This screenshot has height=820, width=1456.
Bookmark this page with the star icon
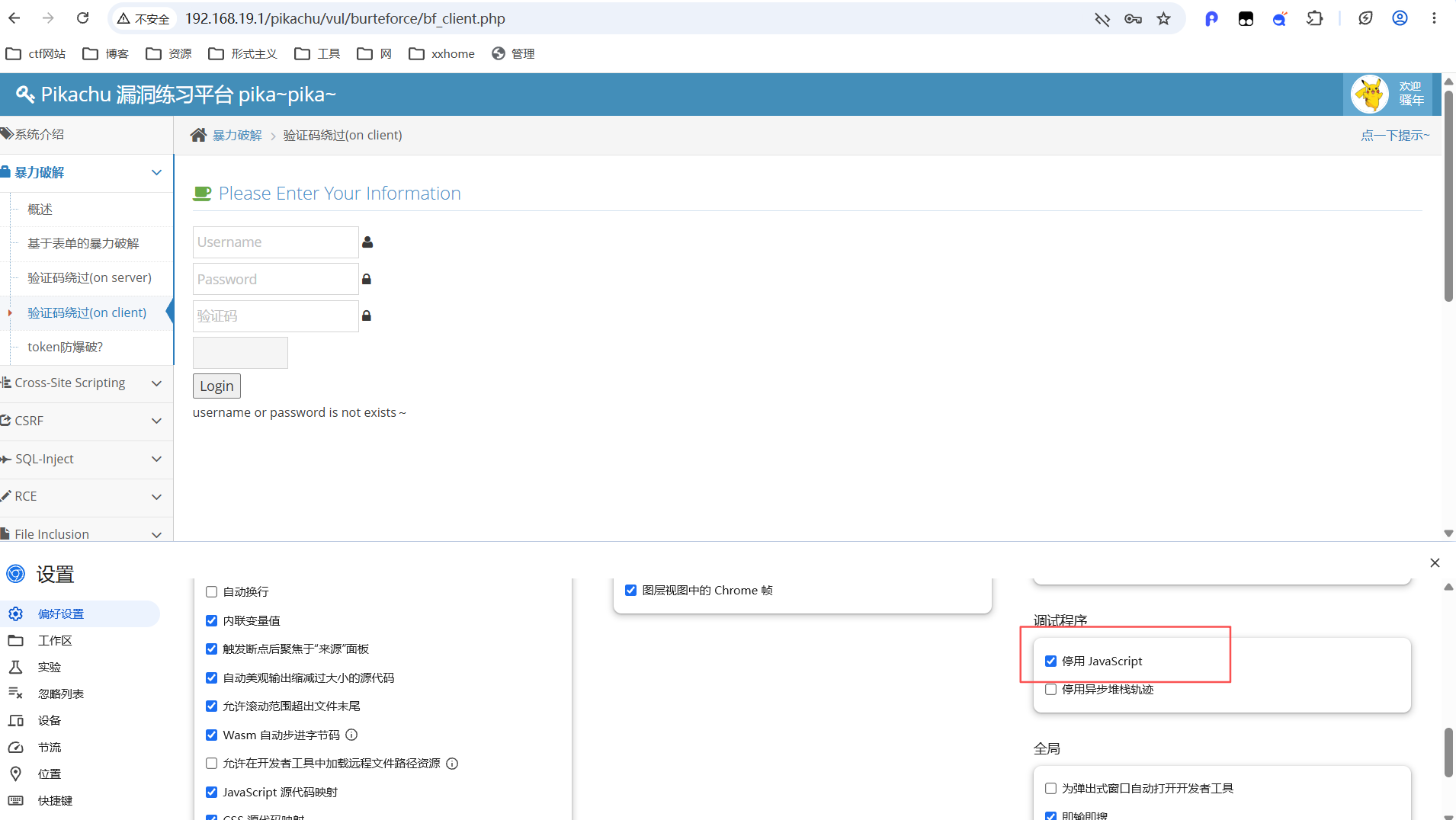coord(1163,18)
